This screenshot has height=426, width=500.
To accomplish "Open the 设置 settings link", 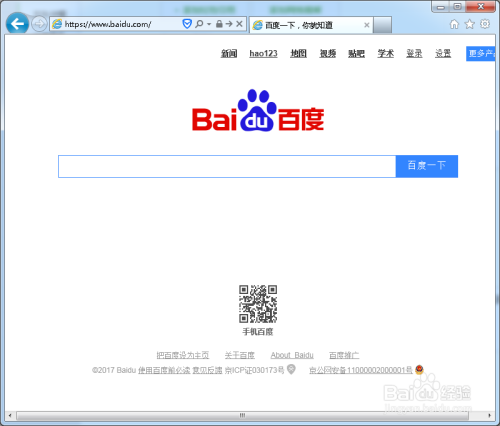I will coord(443,53).
